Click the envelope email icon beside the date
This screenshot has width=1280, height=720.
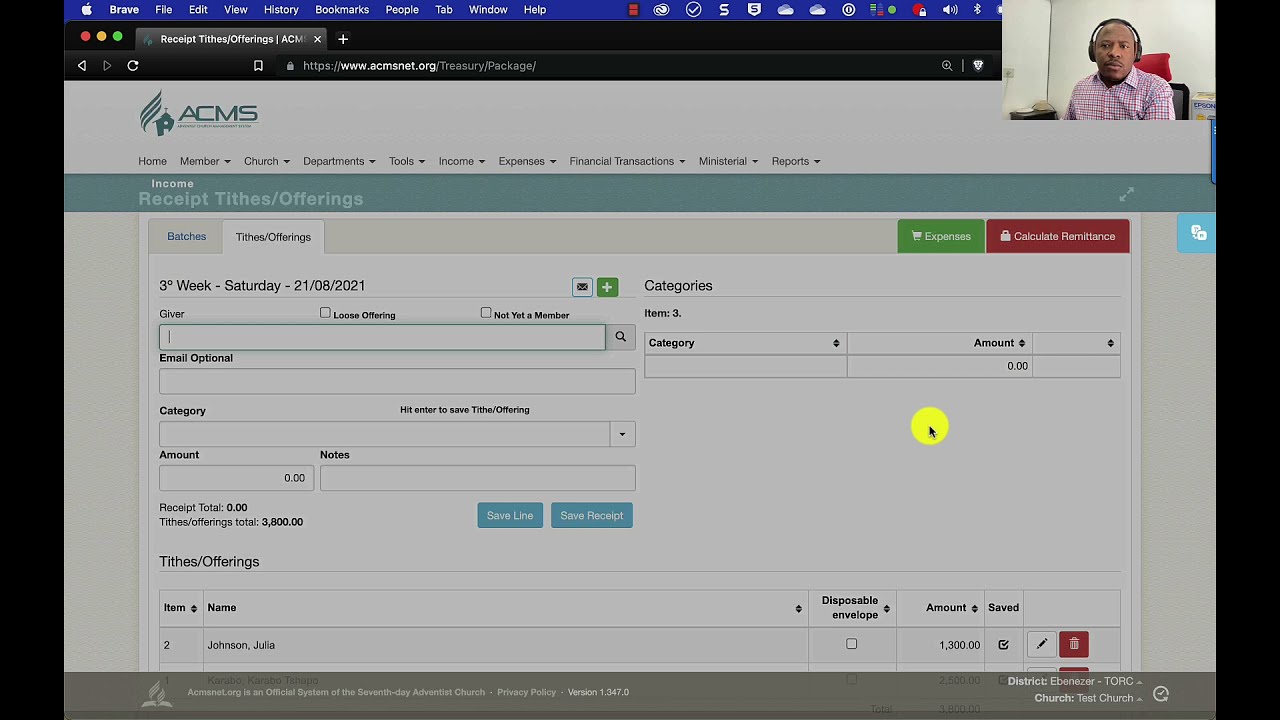582,287
